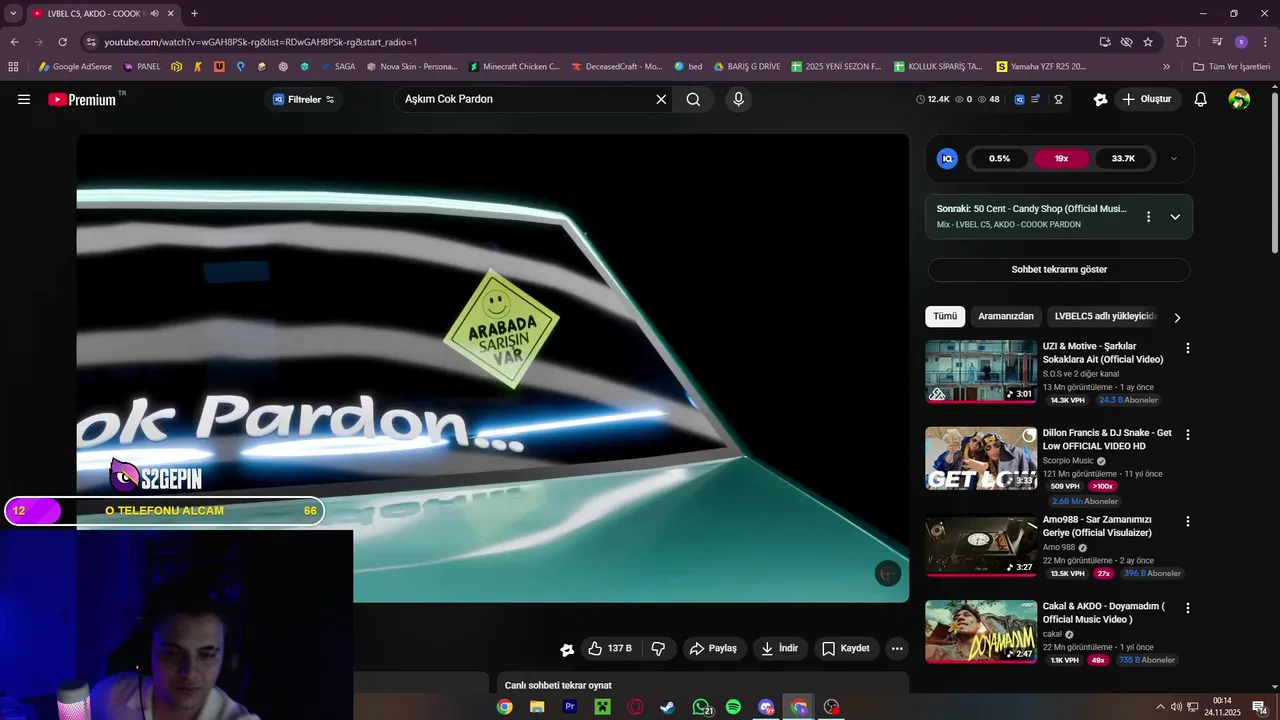Click the vidIQ round logo in score panel
1280x720 pixels.
click(x=947, y=158)
